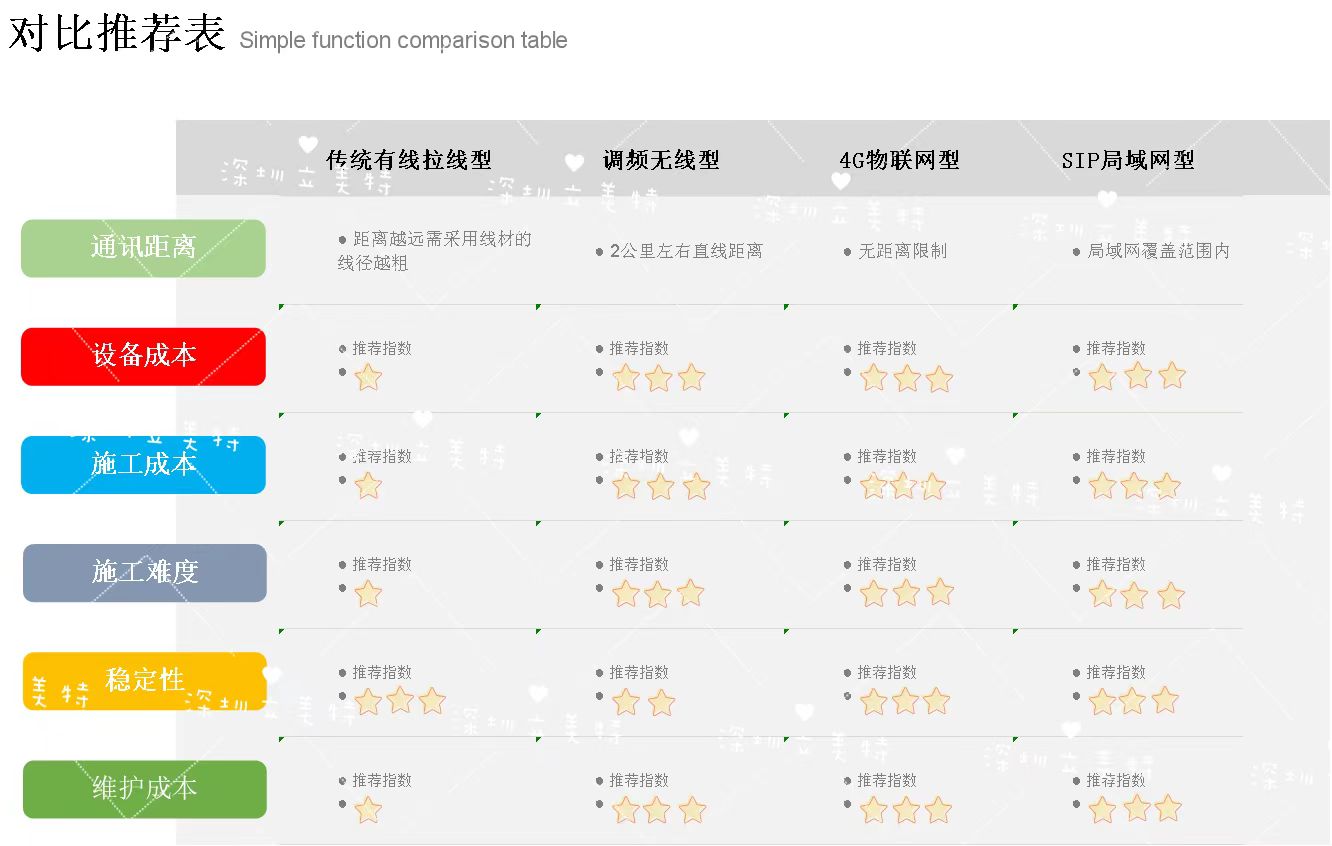Click 推荐指数 in 稳定性 row under SIP局域网型
Image resolution: width=1332 pixels, height=846 pixels.
tap(1116, 672)
